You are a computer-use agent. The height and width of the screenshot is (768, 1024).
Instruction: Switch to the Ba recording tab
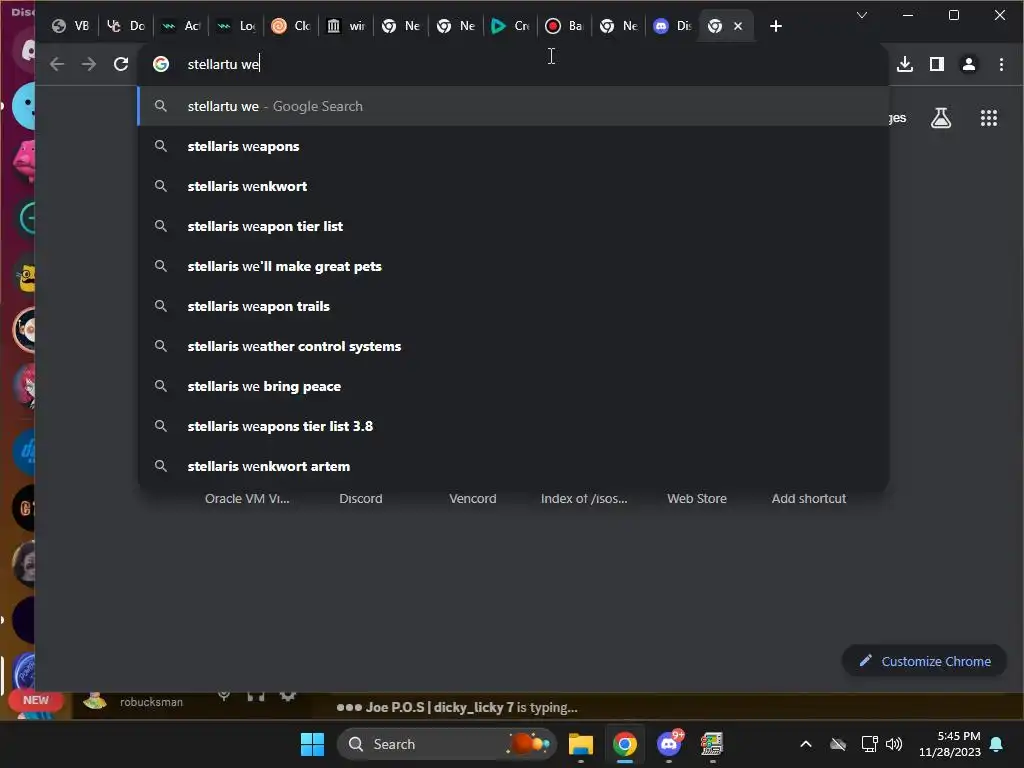(565, 26)
